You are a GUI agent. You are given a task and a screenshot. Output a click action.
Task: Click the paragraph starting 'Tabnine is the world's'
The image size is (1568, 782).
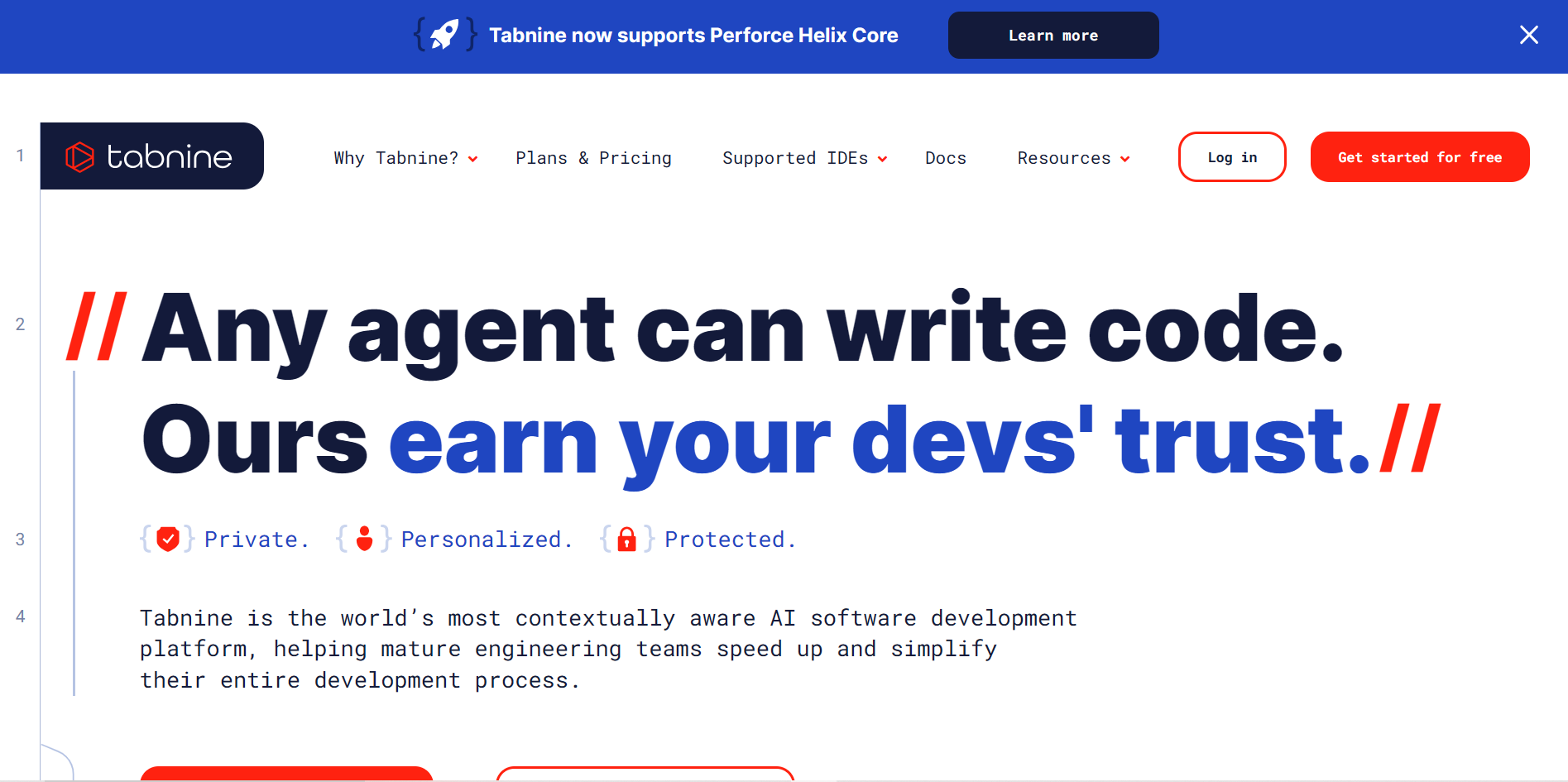[x=608, y=650]
